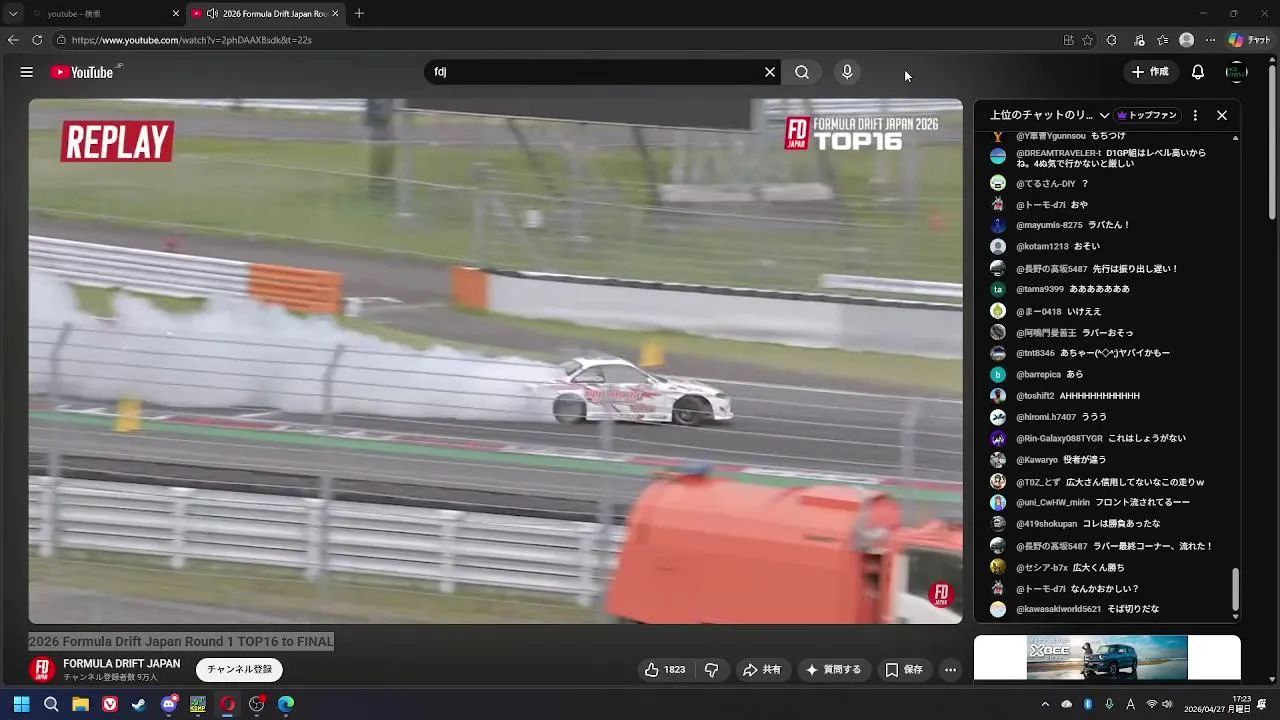Image resolution: width=1280 pixels, height=720 pixels.
Task: Share the video via 共有 button
Action: pos(761,670)
